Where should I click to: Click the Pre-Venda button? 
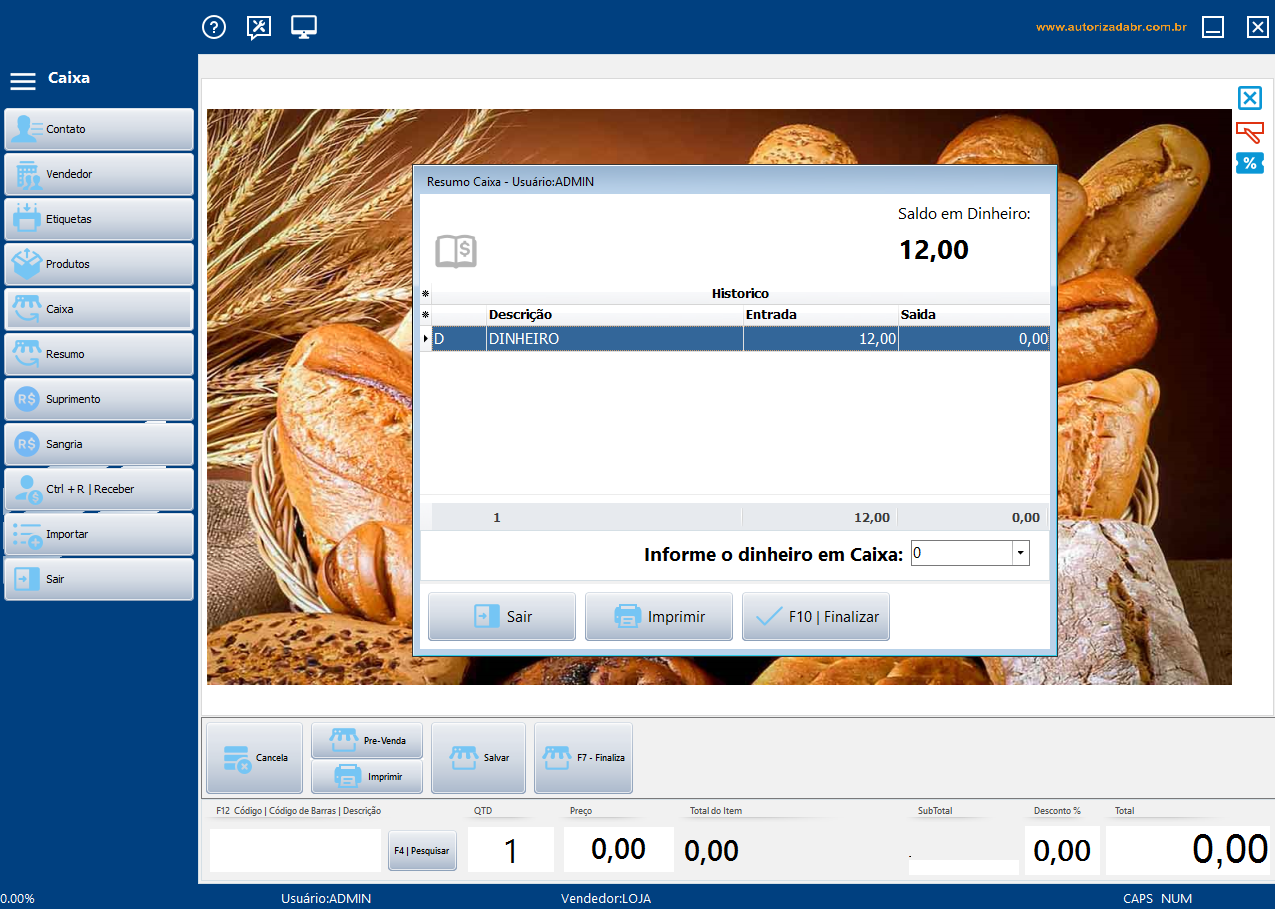(x=367, y=741)
